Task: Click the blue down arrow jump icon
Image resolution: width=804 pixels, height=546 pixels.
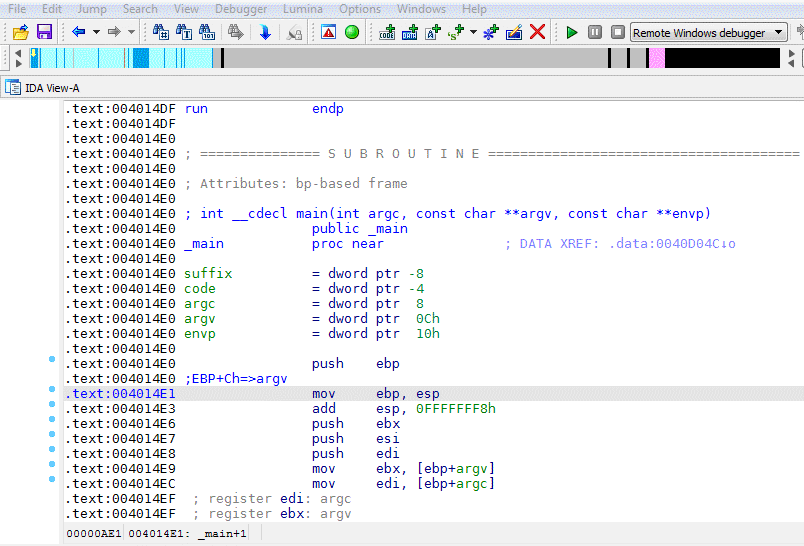Action: click(x=265, y=32)
